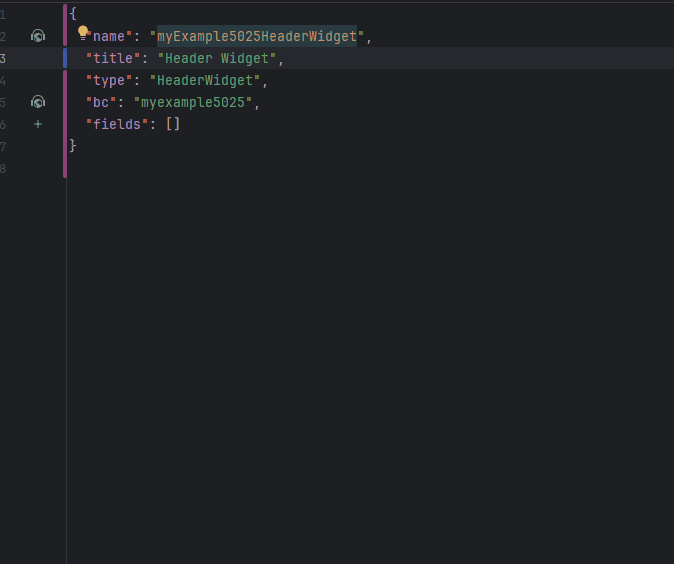Click the "type" key
The width and height of the screenshot is (674, 564).
click(109, 80)
